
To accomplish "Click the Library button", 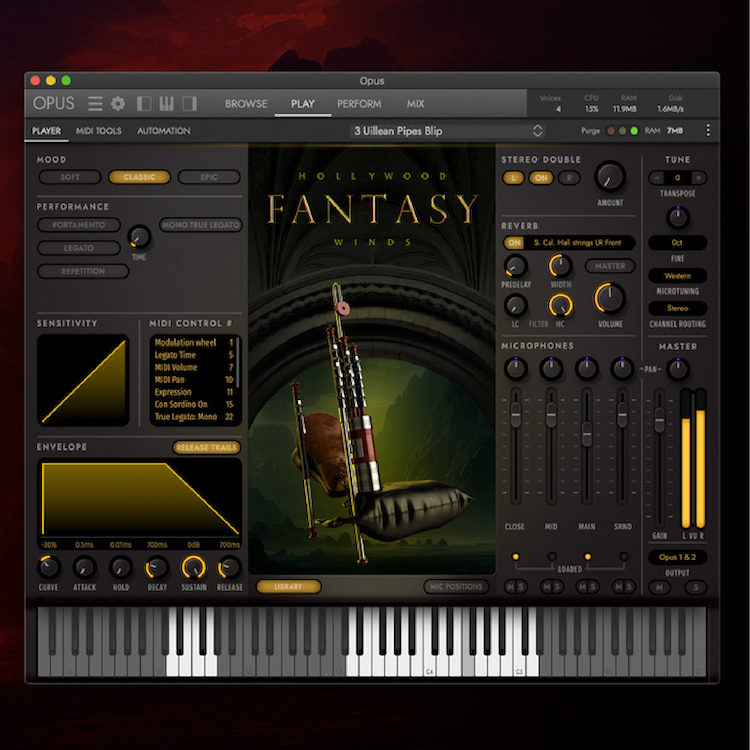I will (288, 586).
